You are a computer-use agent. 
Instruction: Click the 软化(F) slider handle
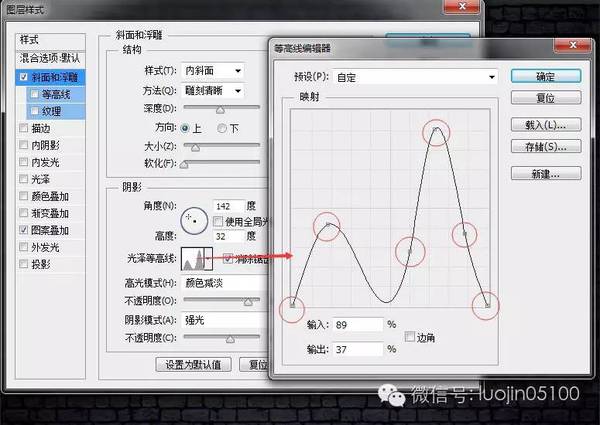(x=184, y=164)
